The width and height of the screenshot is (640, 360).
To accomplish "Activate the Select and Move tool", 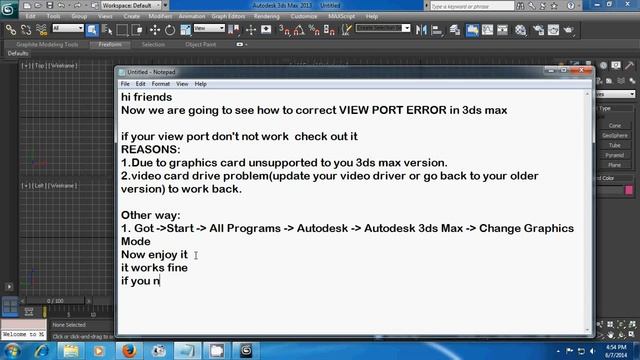I will 155,30.
